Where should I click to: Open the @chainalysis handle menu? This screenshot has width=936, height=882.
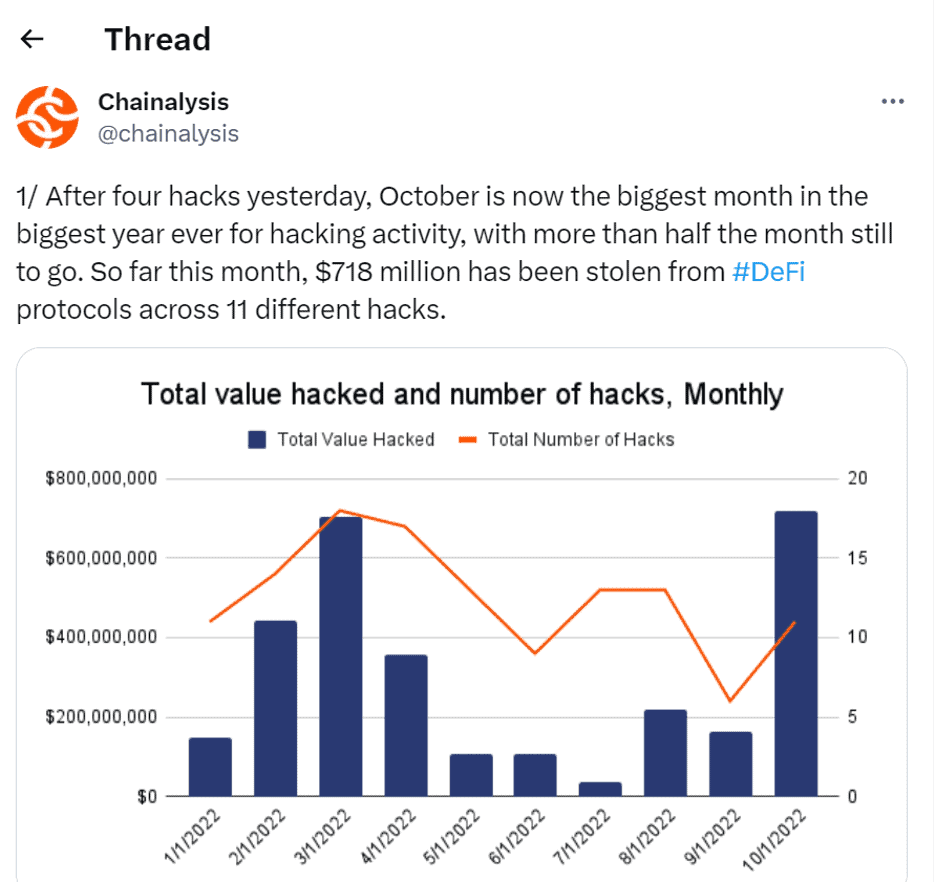click(169, 133)
